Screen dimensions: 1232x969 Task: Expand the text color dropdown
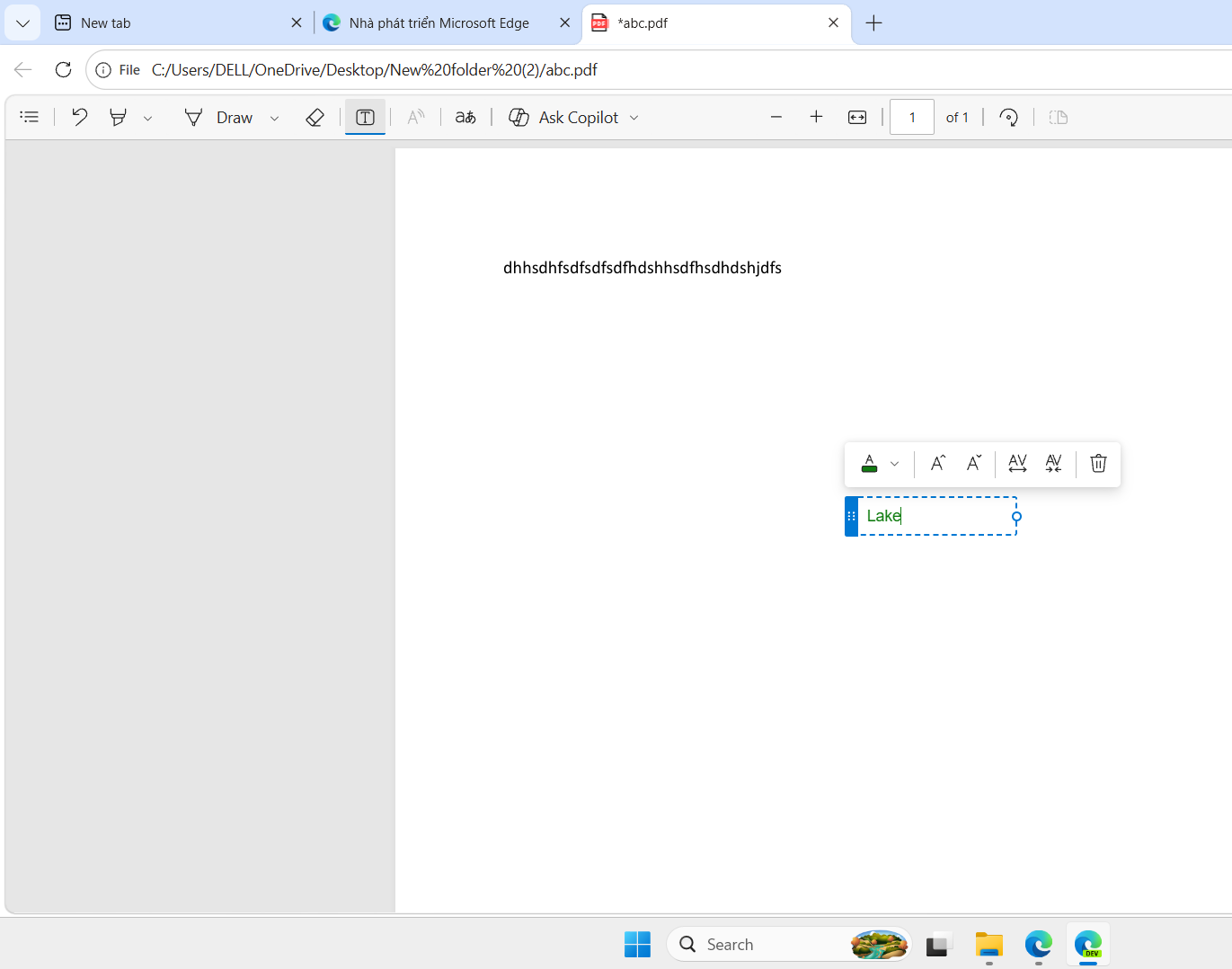coord(894,464)
